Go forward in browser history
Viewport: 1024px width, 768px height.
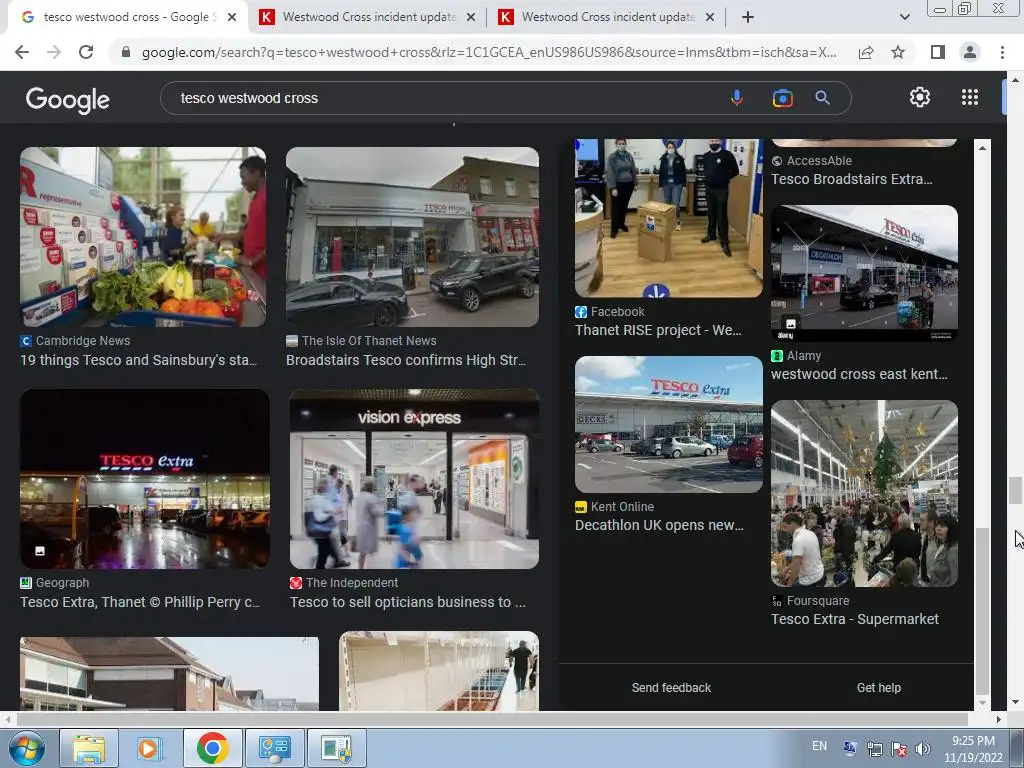(x=54, y=52)
